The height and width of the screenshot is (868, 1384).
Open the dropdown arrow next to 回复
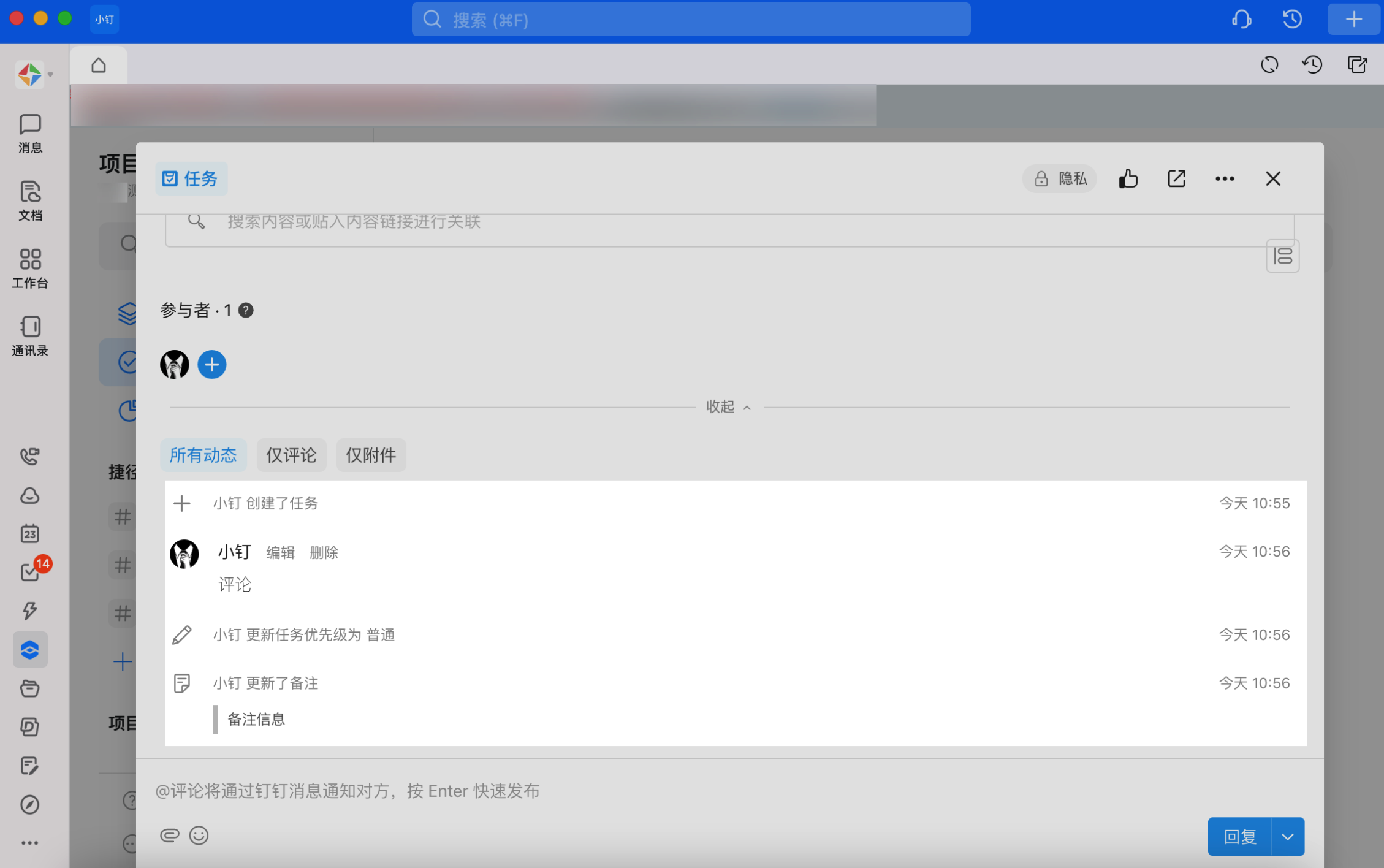click(x=1288, y=837)
